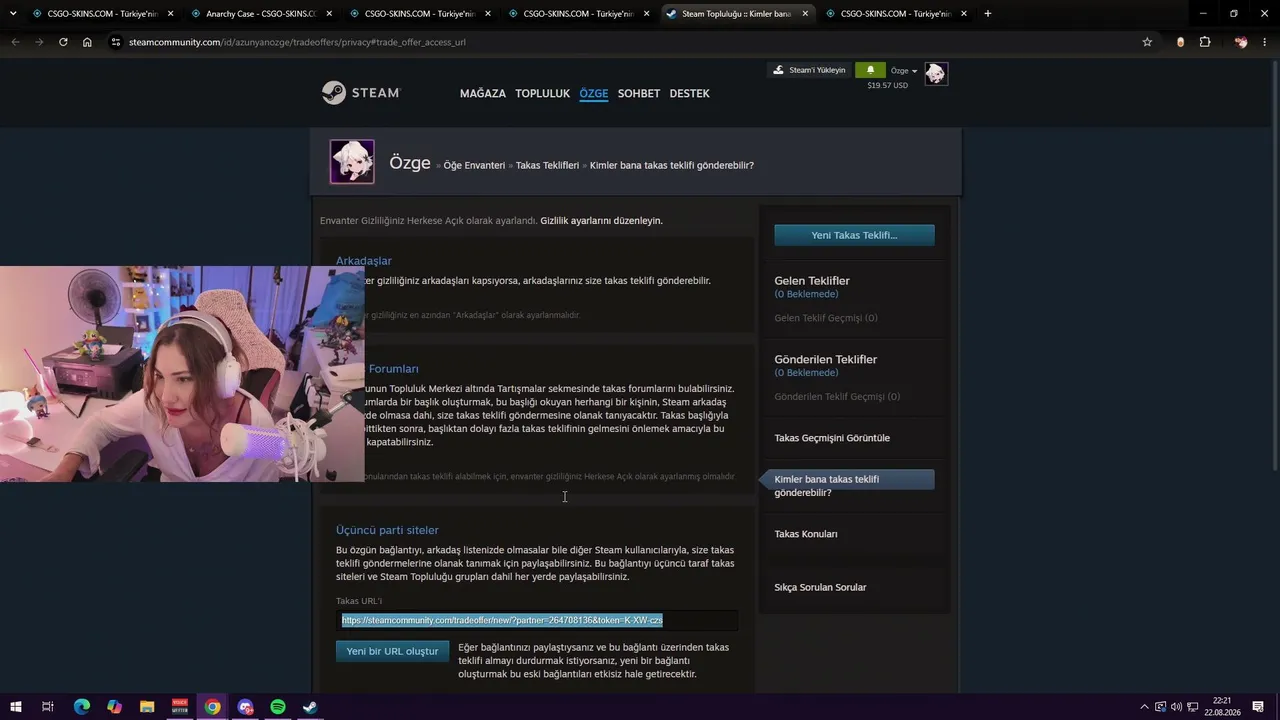Click Gizlilik ayarlarını düzenleyin link
Screen dimensions: 1280x720
tap(601, 220)
